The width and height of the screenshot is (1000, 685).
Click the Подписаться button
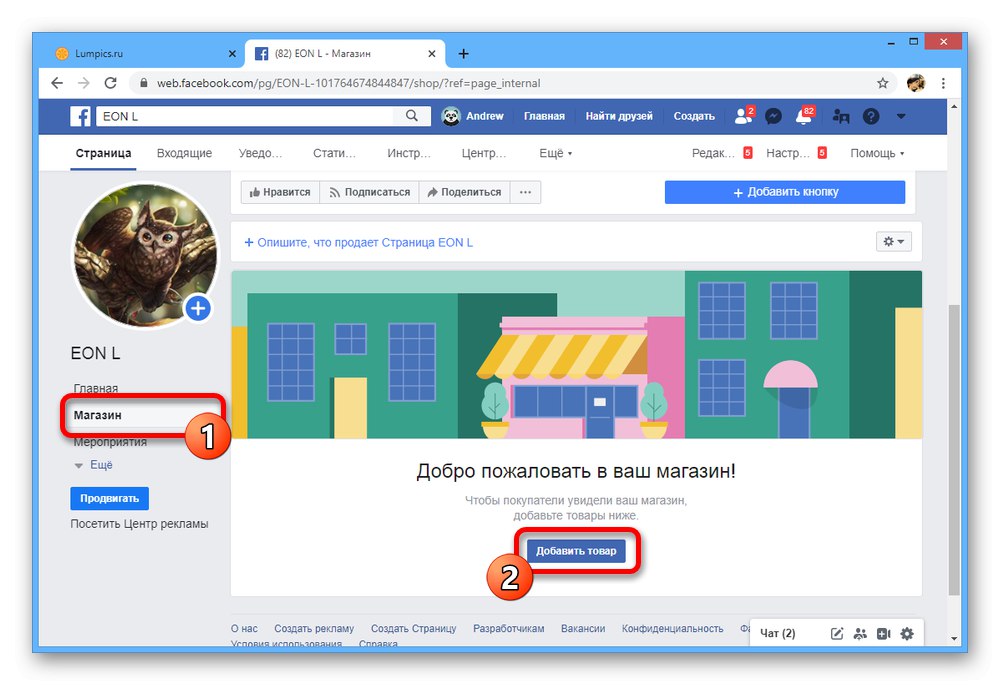[369, 192]
